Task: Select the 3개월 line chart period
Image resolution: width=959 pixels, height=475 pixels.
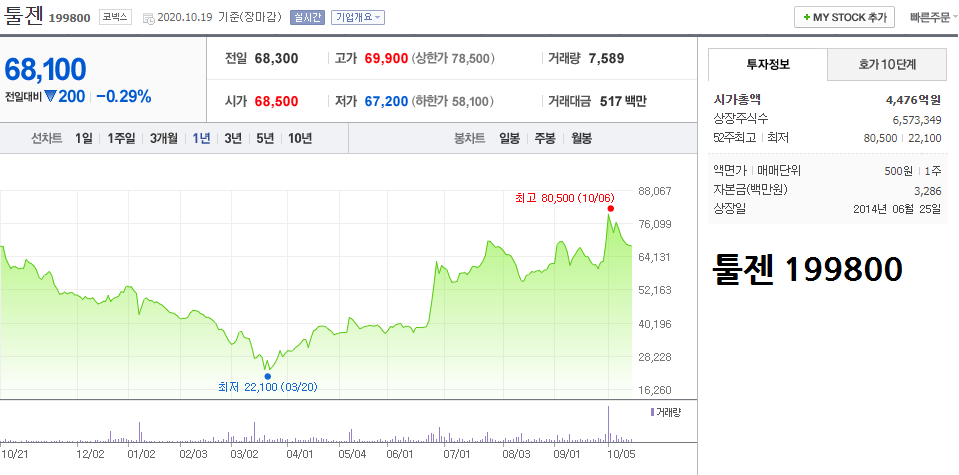Action: pos(163,138)
